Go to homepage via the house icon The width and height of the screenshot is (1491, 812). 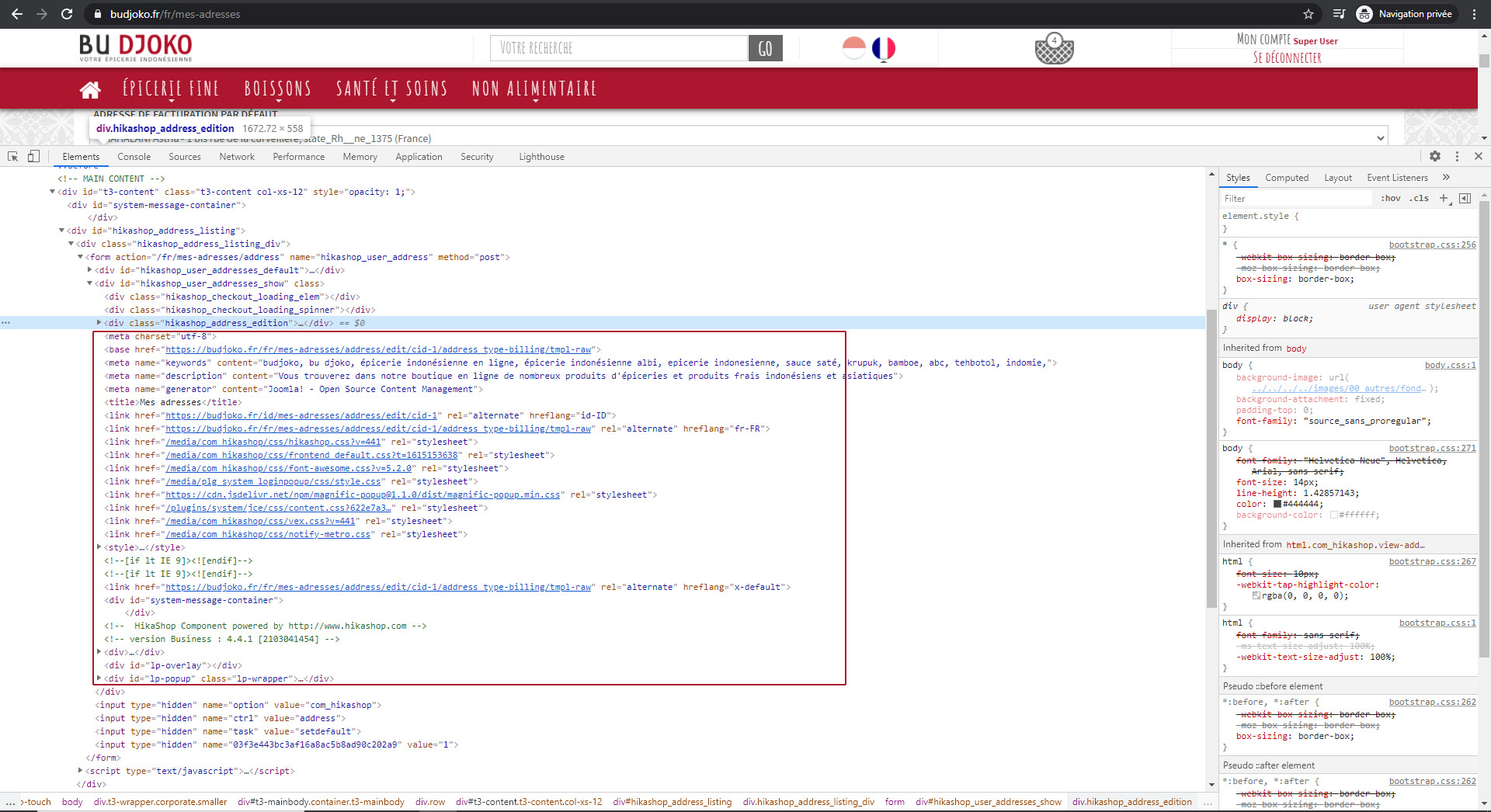pyautogui.click(x=90, y=89)
